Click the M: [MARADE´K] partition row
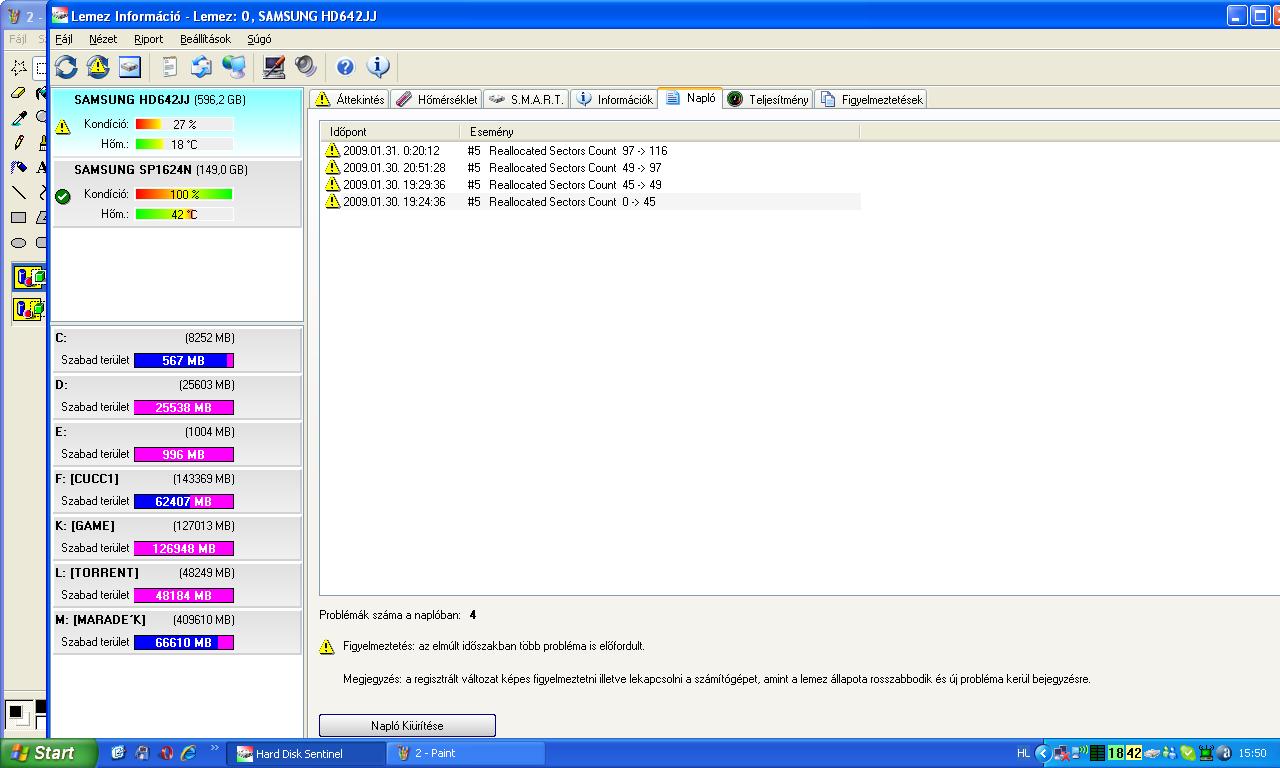 [176, 632]
